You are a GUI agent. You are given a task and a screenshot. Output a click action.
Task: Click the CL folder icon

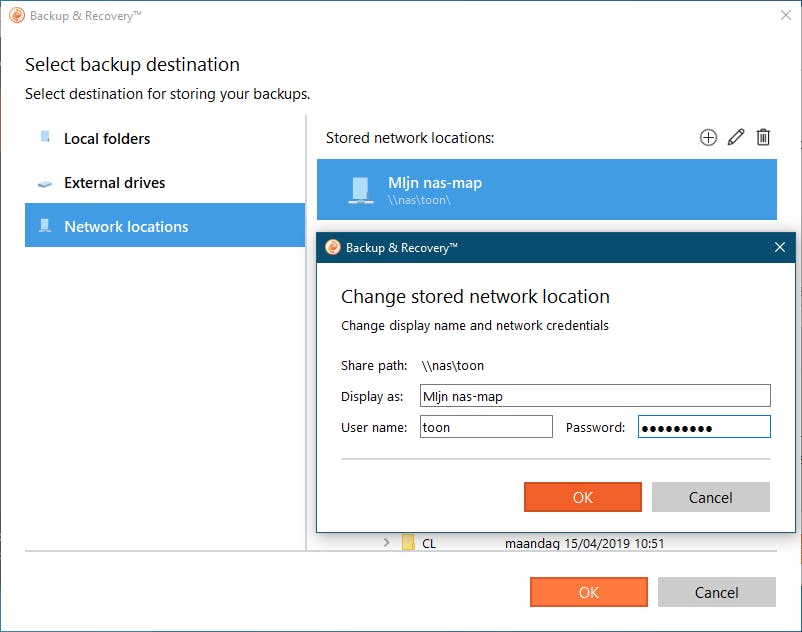408,543
